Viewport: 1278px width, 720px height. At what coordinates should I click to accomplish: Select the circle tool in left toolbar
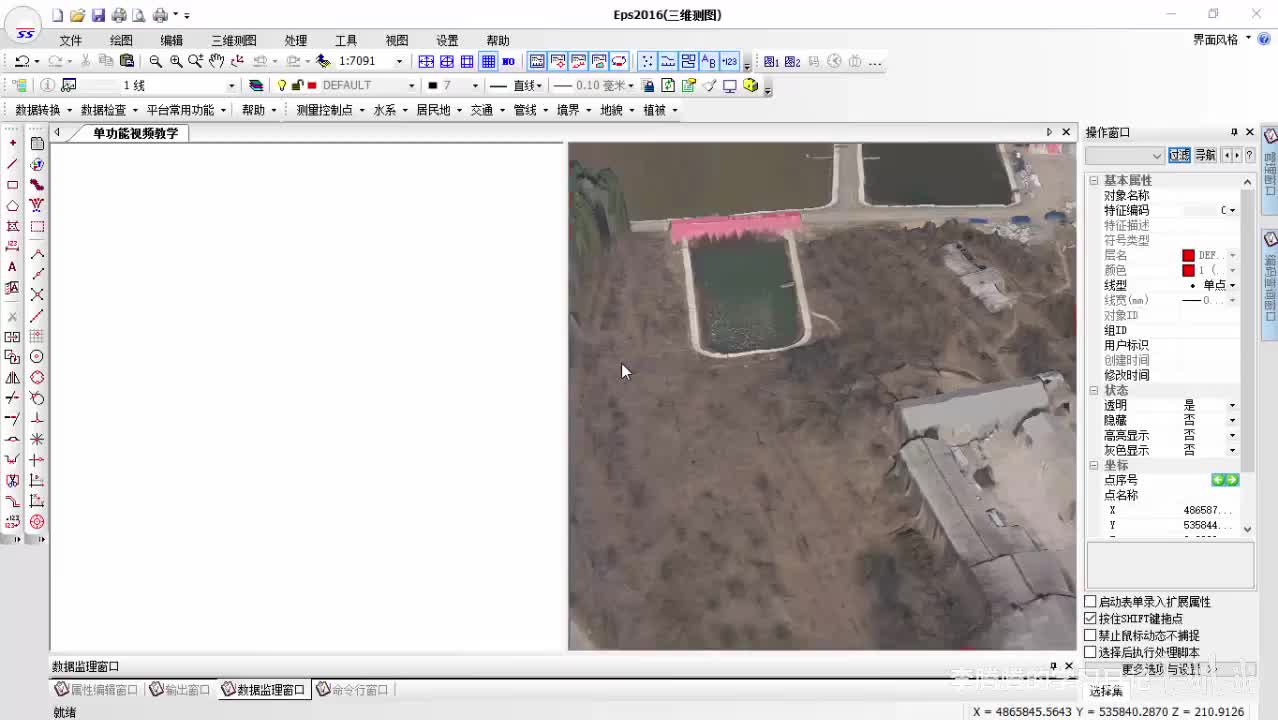pyautogui.click(x=37, y=356)
